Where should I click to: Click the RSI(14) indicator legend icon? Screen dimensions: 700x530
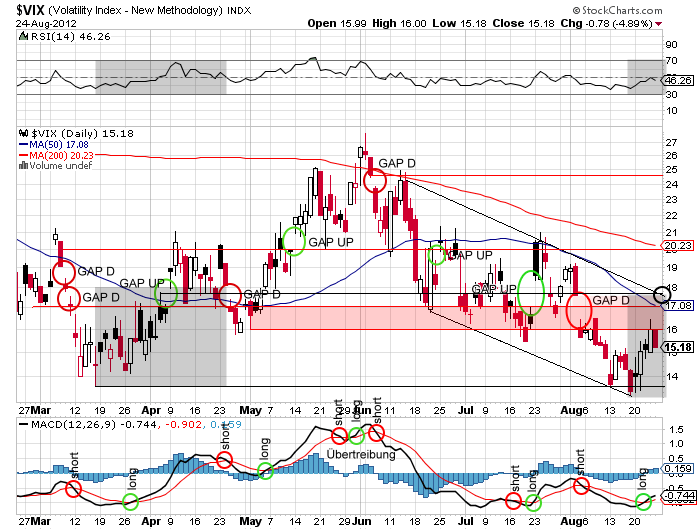click(23, 36)
